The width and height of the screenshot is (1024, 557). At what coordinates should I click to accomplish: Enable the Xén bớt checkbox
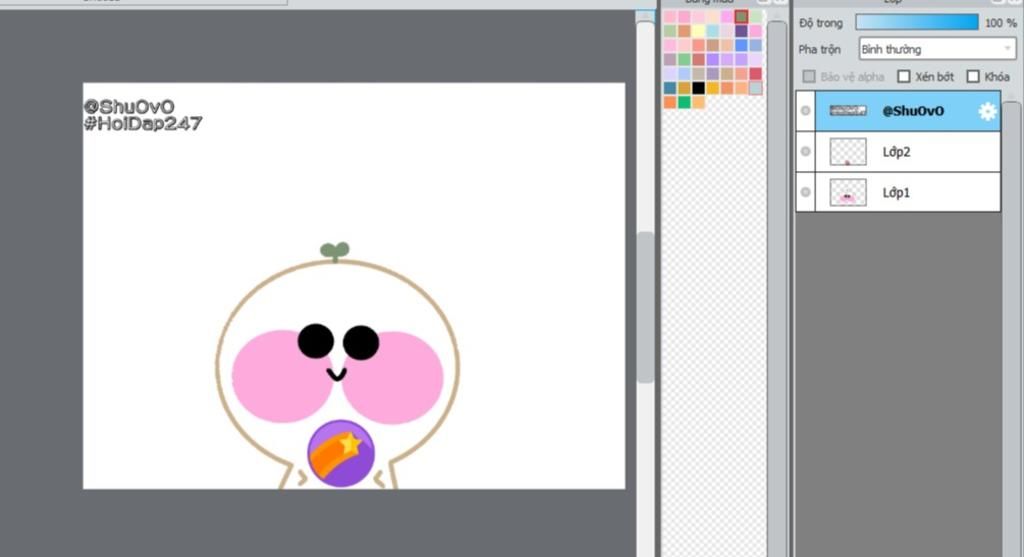(904, 76)
